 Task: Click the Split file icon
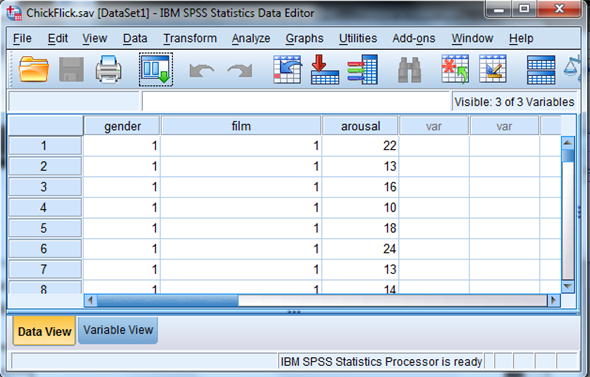pos(541,70)
